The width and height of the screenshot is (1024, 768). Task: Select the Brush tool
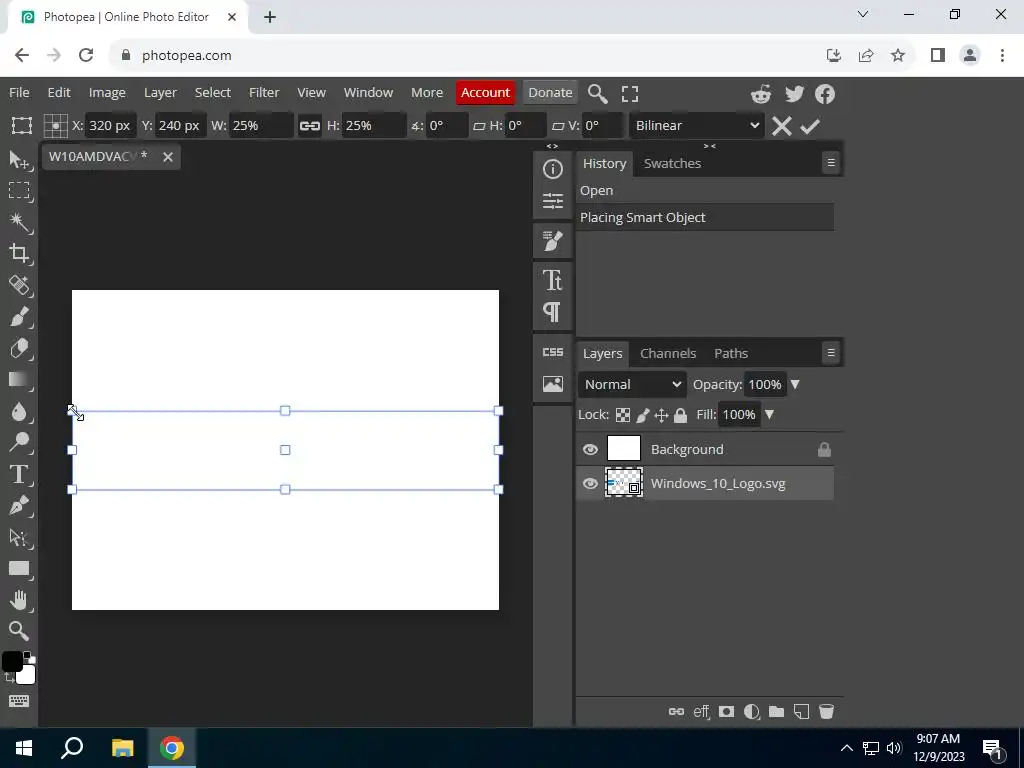(19, 317)
